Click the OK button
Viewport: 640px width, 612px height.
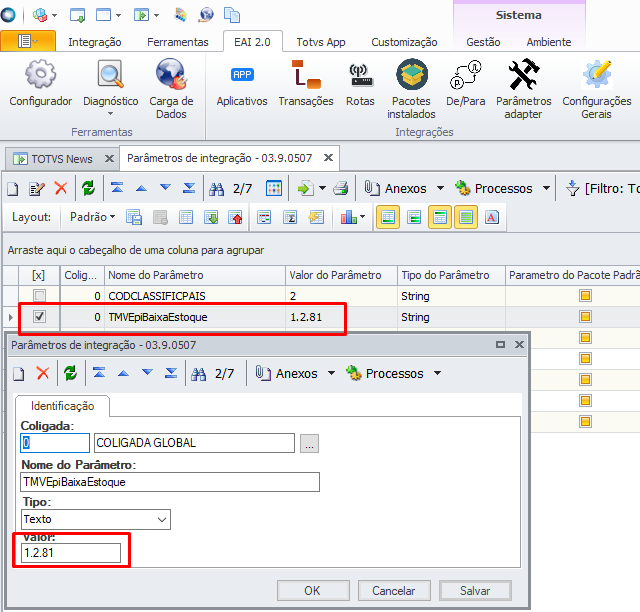coord(313,590)
